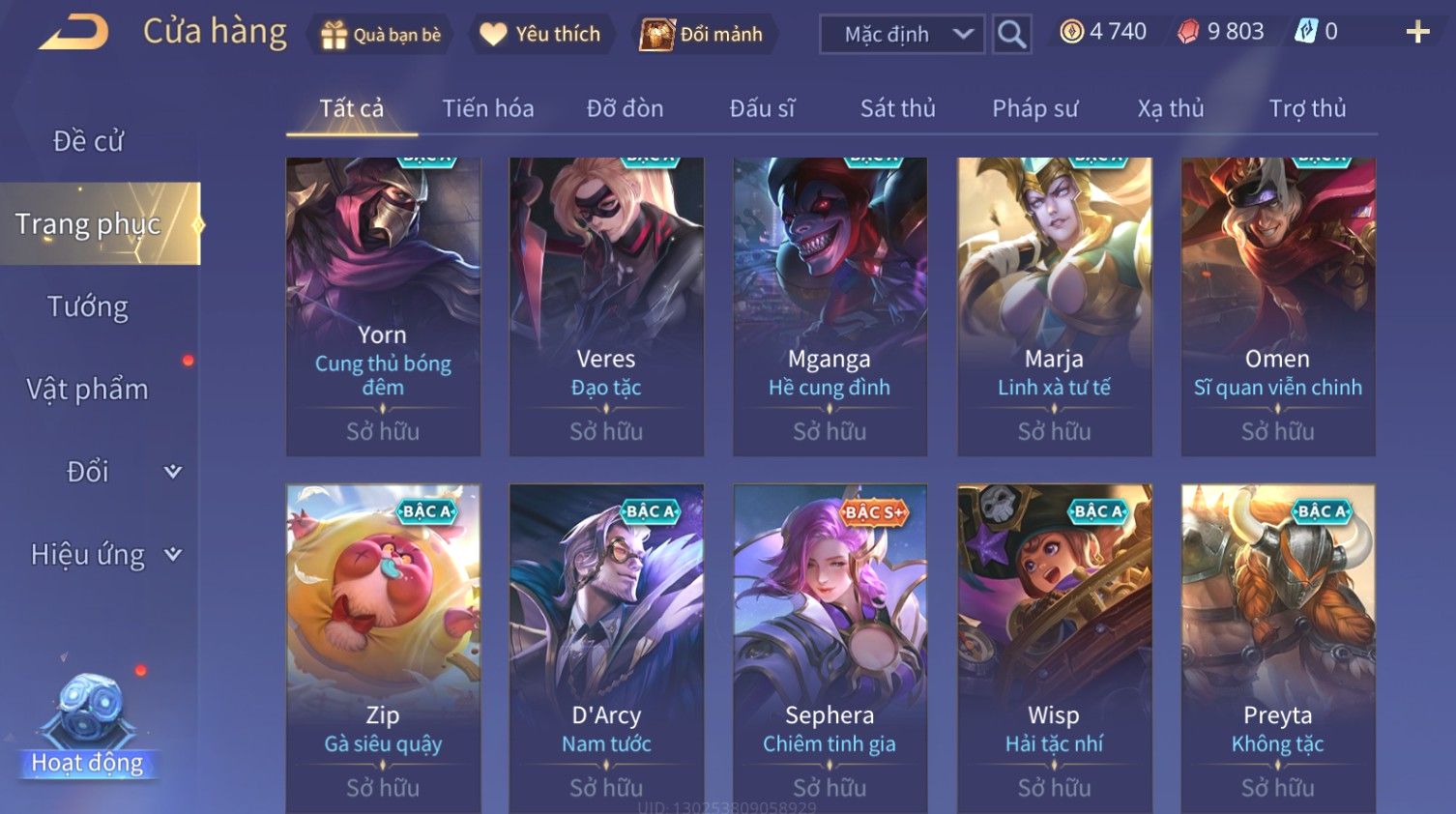This screenshot has width=1456, height=814.
Task: Open Yêu thích favorites heart
Action: (539, 35)
